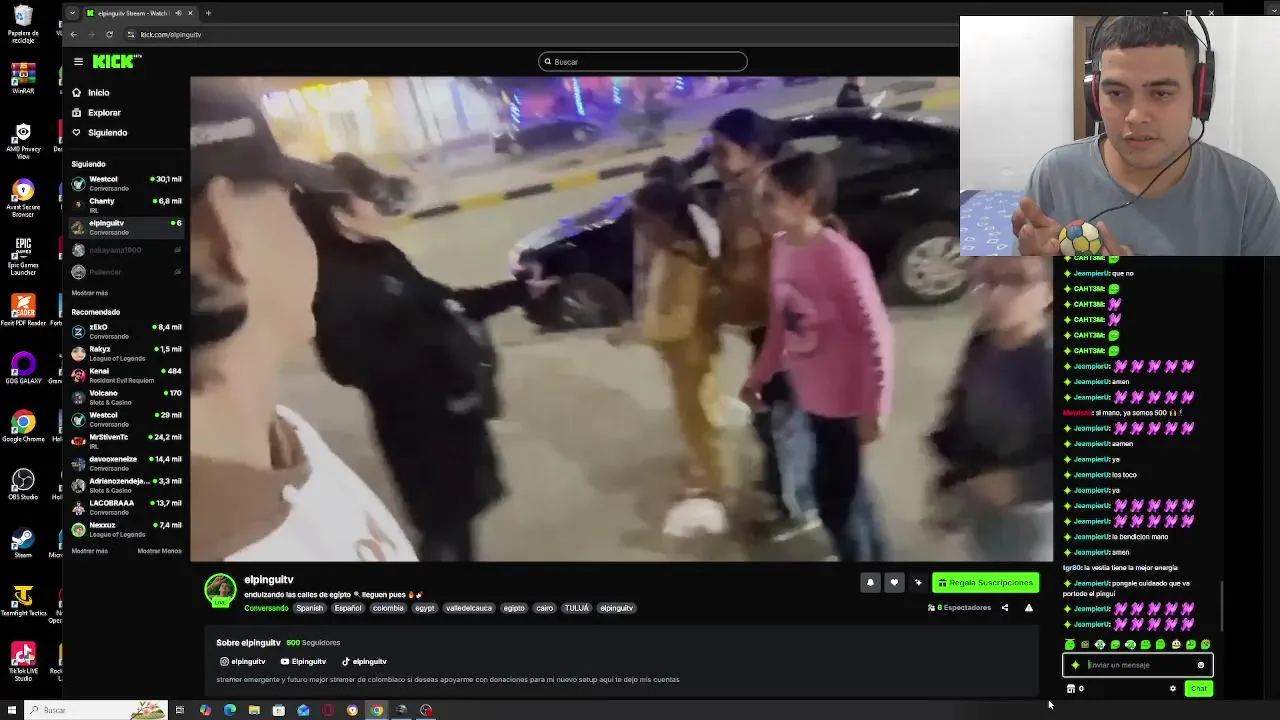
Task: Open the Kick hamburger sidebar menu
Action: tap(78, 62)
